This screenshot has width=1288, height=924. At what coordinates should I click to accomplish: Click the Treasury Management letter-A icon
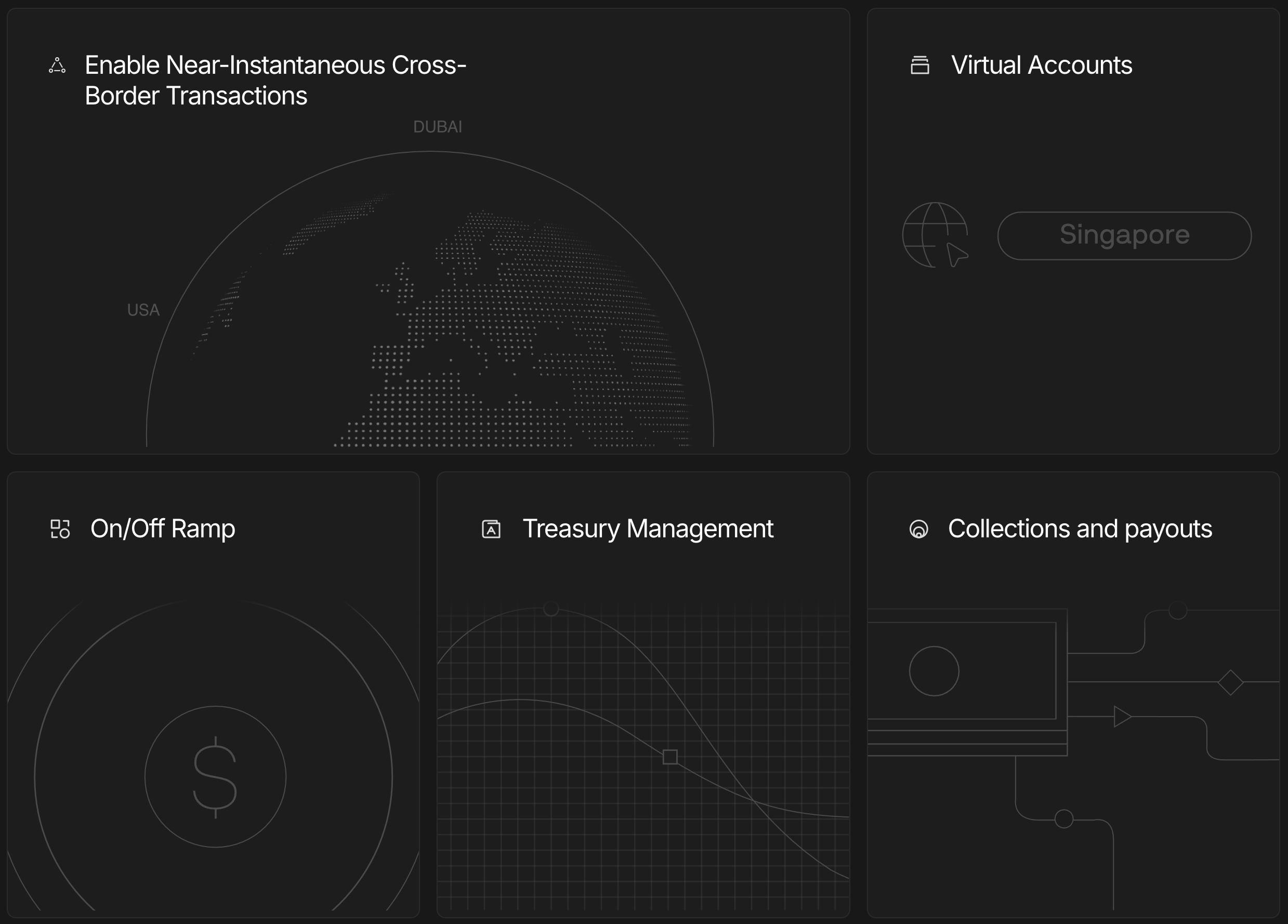(x=491, y=529)
